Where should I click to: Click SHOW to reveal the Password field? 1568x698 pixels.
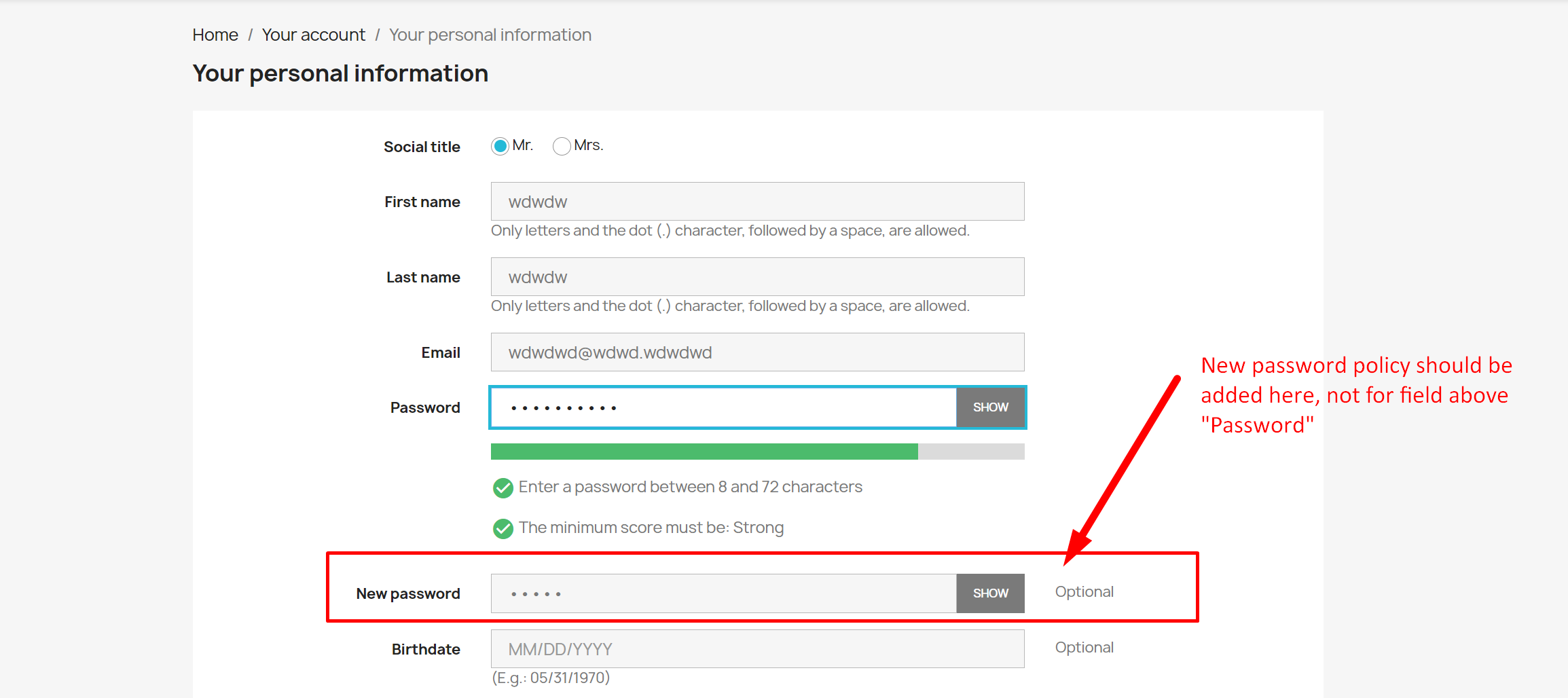pos(990,407)
